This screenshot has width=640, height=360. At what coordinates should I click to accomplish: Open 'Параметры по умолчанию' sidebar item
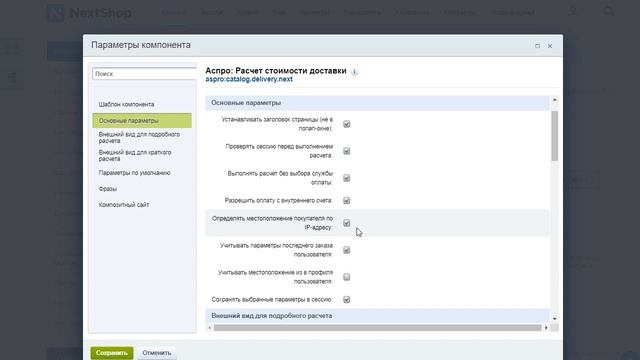pos(134,173)
